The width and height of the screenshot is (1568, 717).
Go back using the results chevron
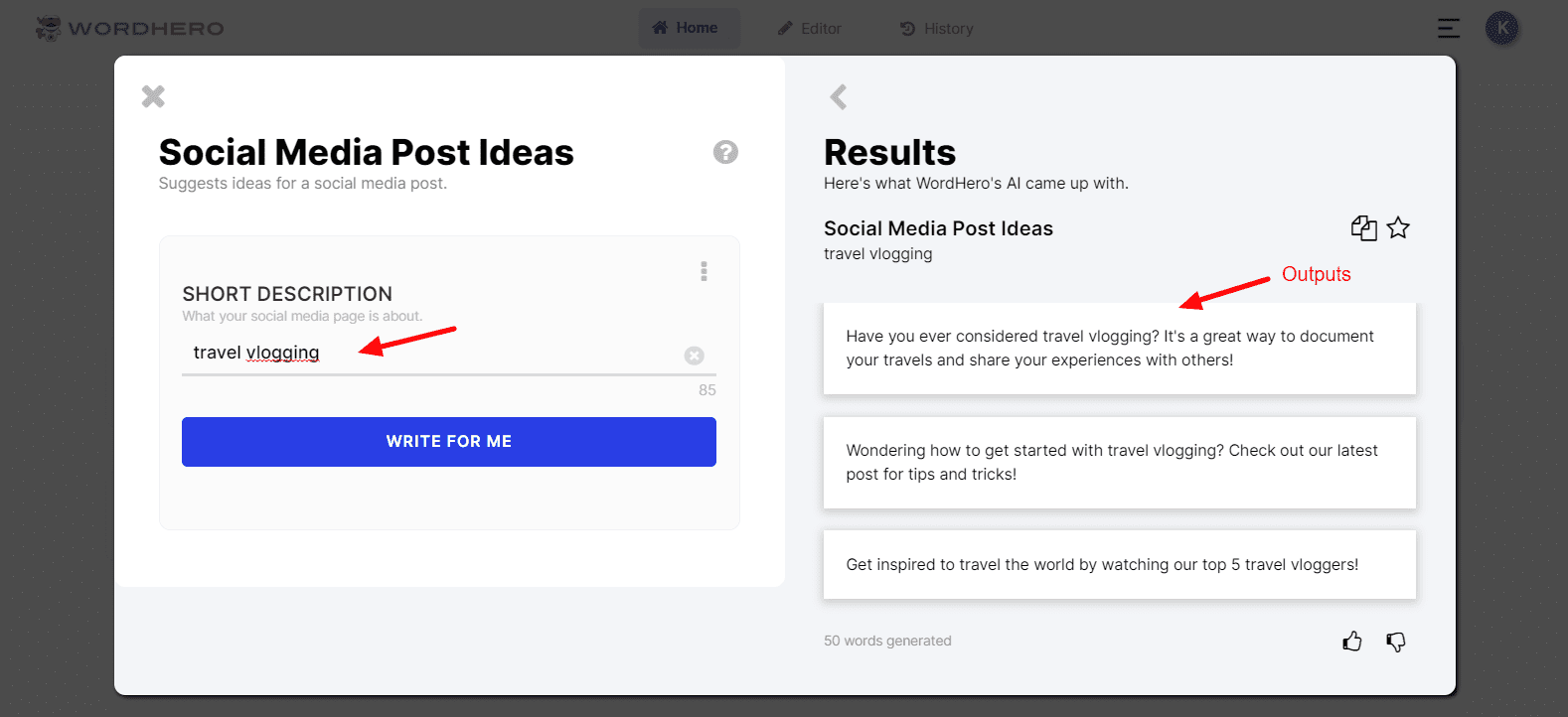point(839,96)
